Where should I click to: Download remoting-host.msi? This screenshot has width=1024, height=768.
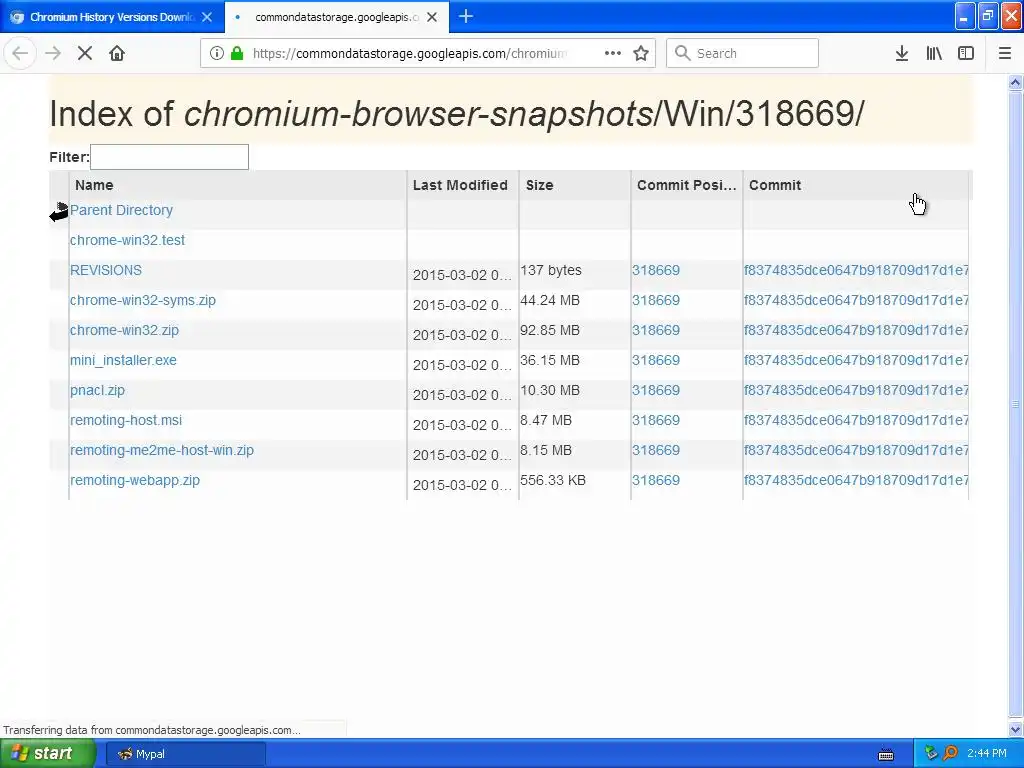coord(126,421)
